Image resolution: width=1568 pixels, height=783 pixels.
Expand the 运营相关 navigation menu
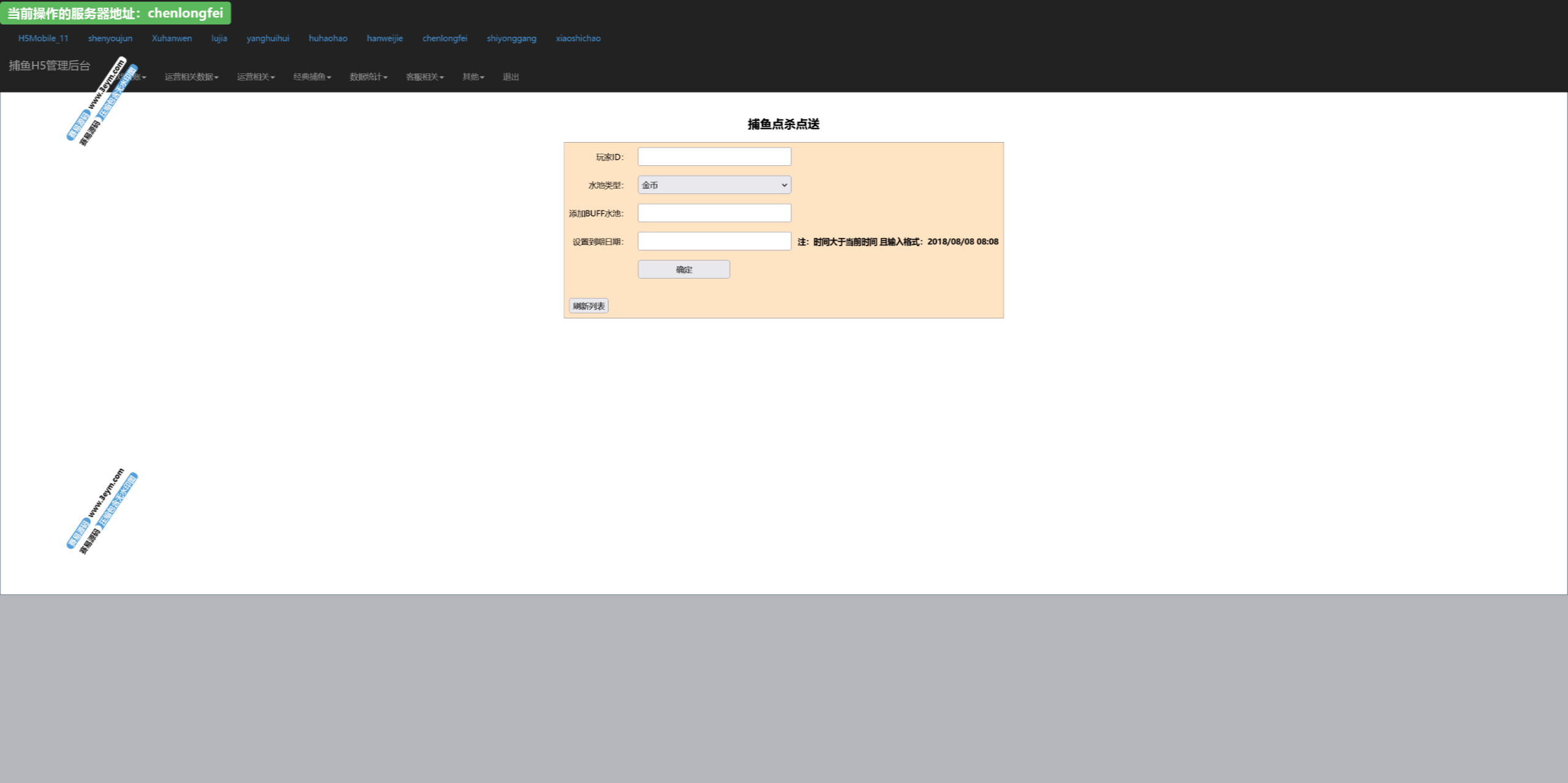tap(255, 77)
